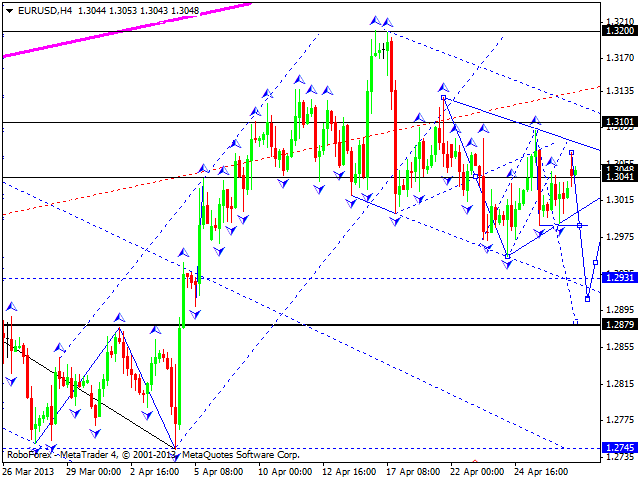Select the highlighted 1.2879 price level label
Image resolution: width=640 pixels, height=480 pixels.
(620, 324)
